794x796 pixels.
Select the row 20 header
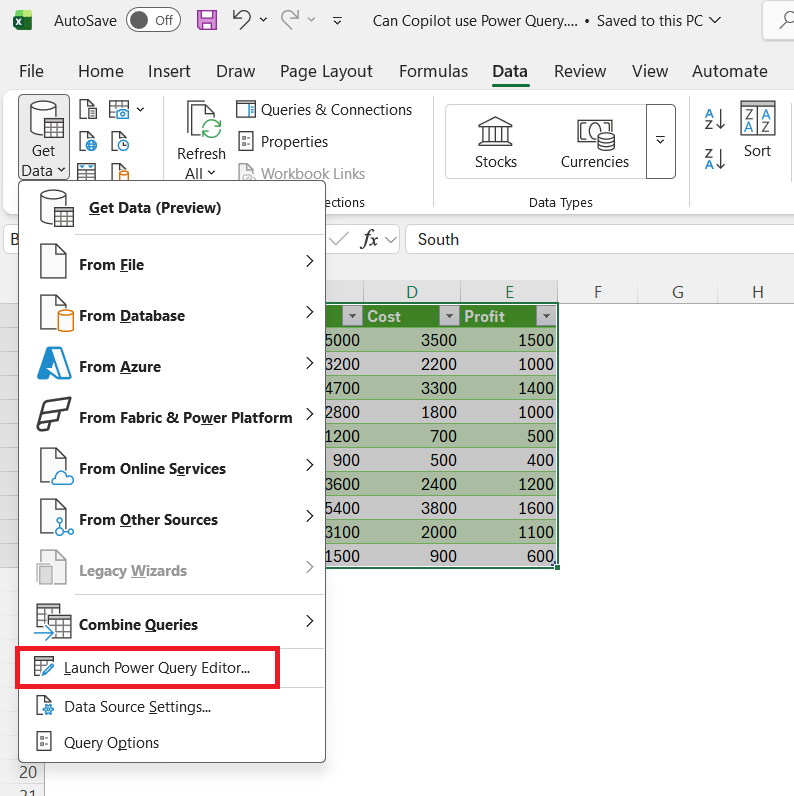click(22, 772)
